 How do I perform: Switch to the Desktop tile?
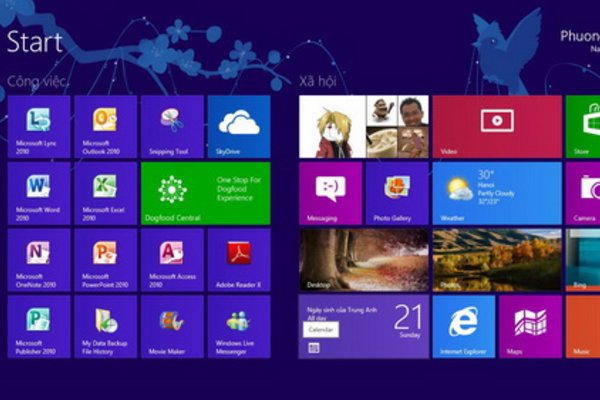[364, 260]
